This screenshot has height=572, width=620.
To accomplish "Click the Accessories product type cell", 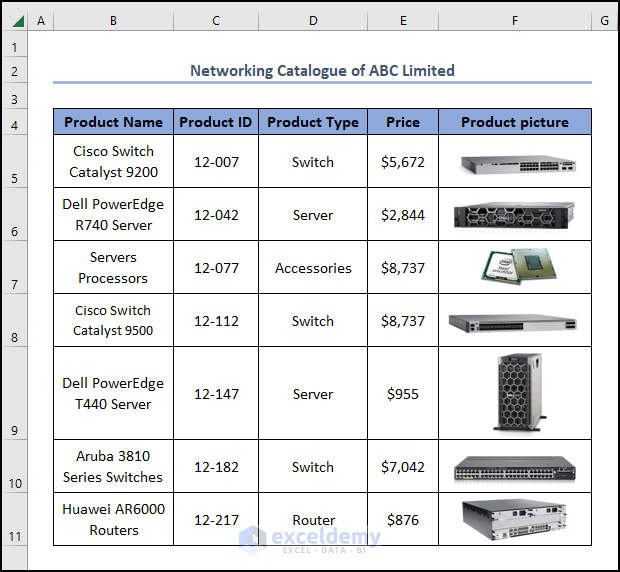I will tap(313, 267).
